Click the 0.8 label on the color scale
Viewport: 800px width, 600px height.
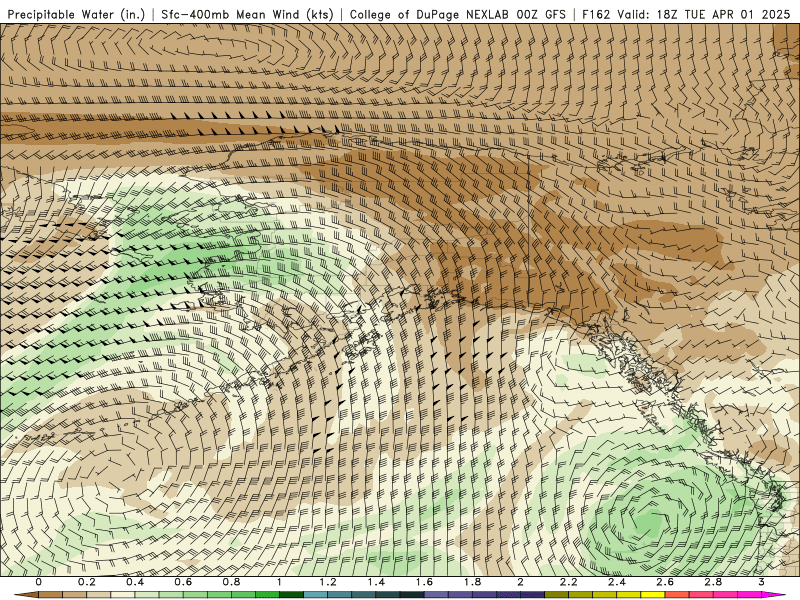(x=232, y=582)
